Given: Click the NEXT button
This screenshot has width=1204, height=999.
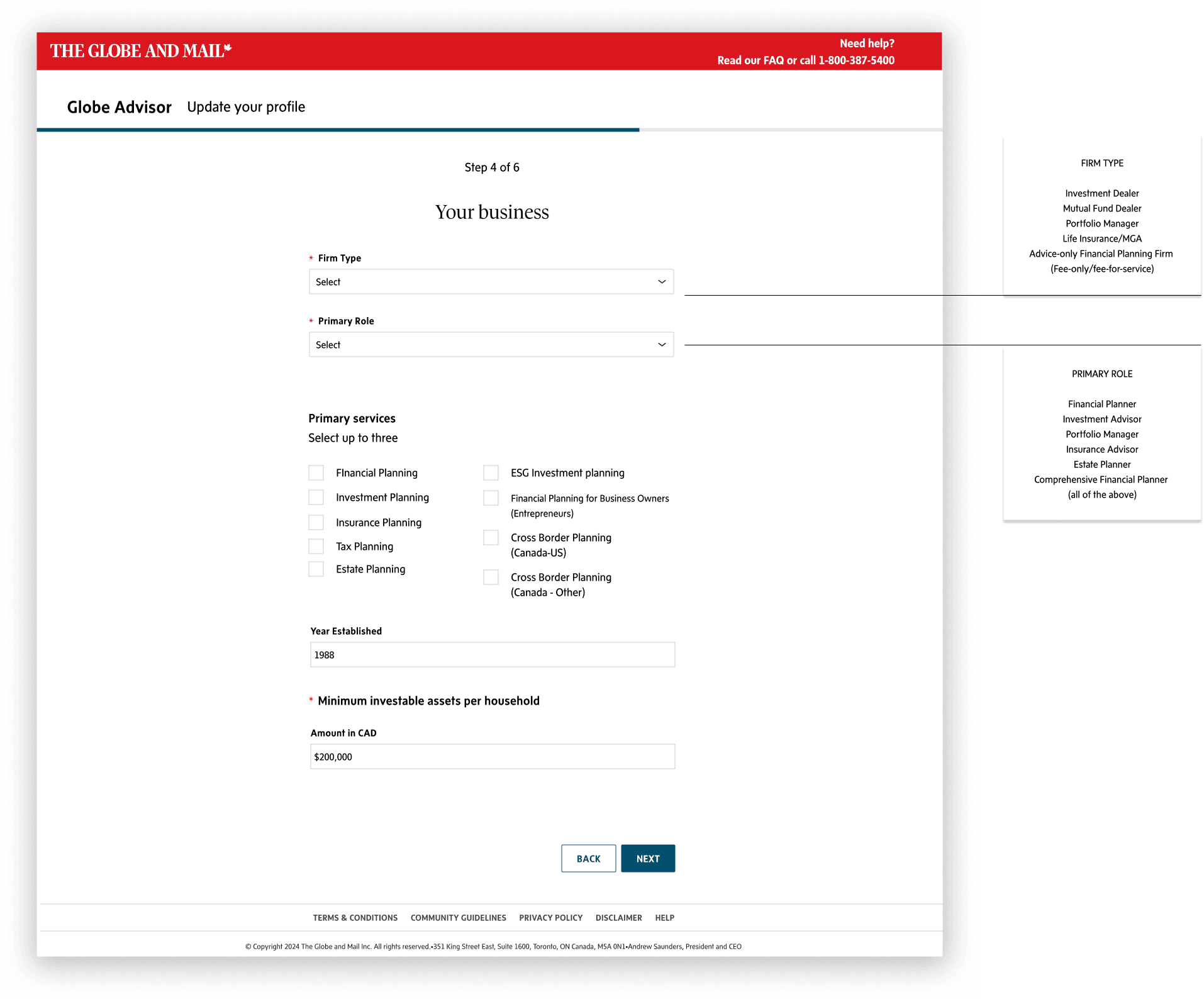Looking at the screenshot, I should 648,859.
